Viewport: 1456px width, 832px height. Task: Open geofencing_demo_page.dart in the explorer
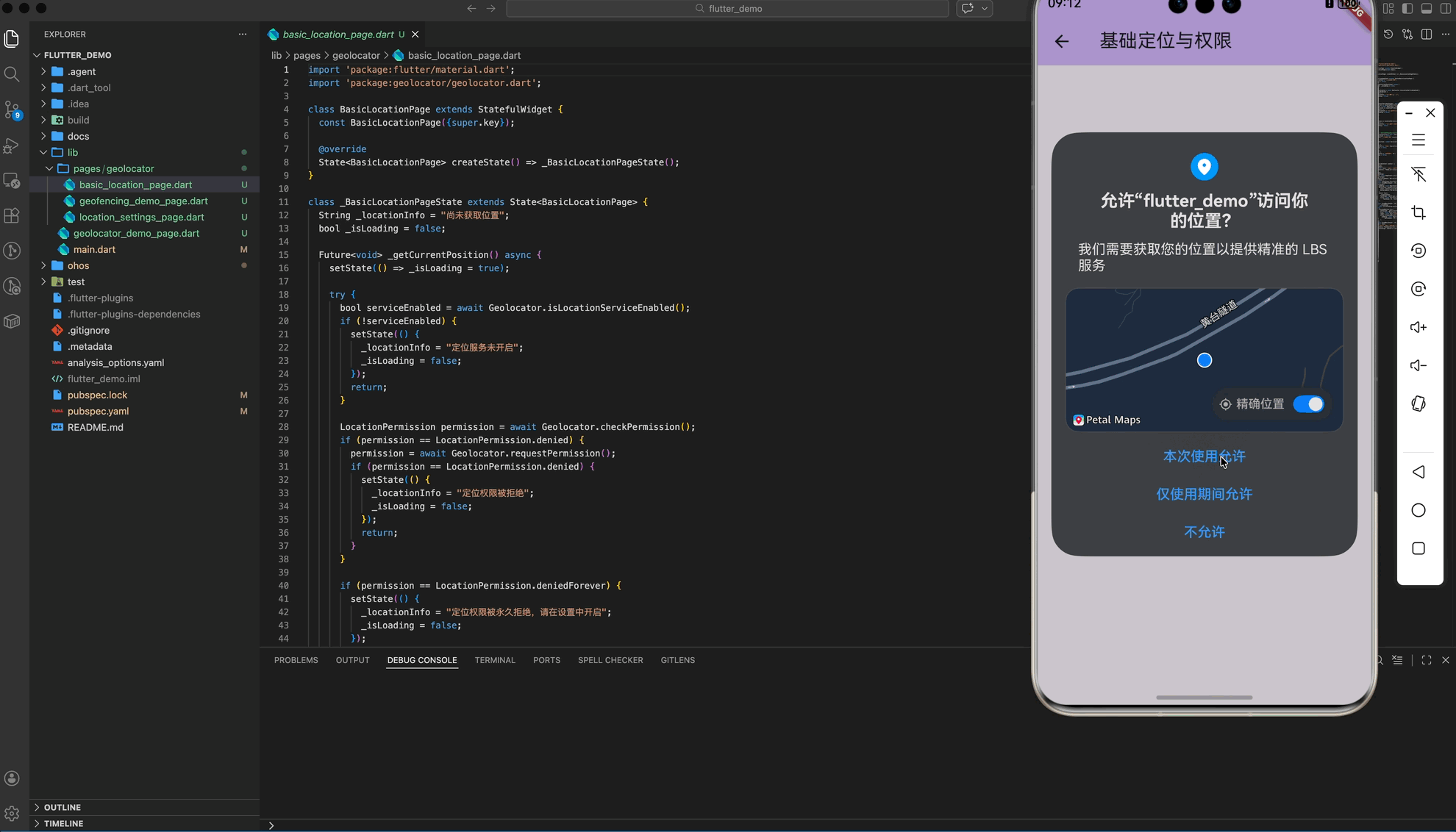(143, 201)
